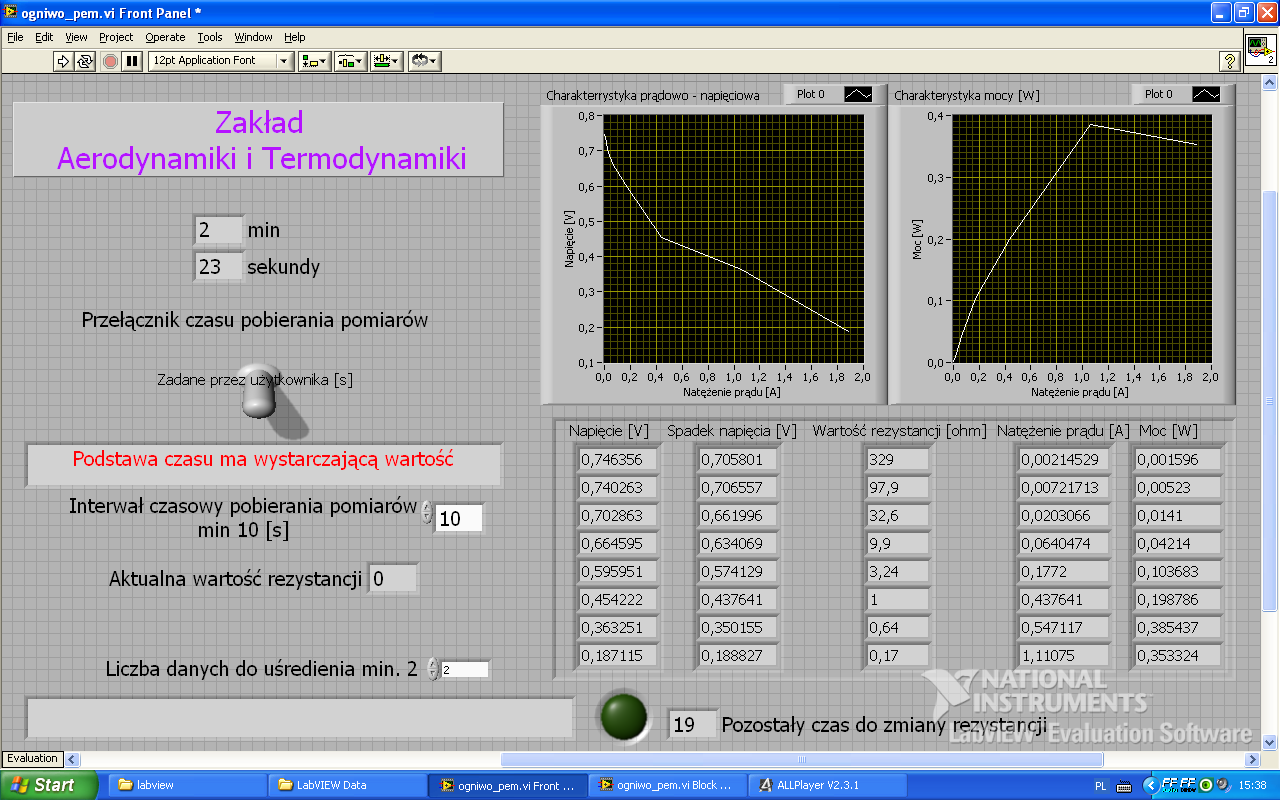The image size is (1280, 800).
Task: Click the speaker volume tray icon
Action: point(1224,785)
